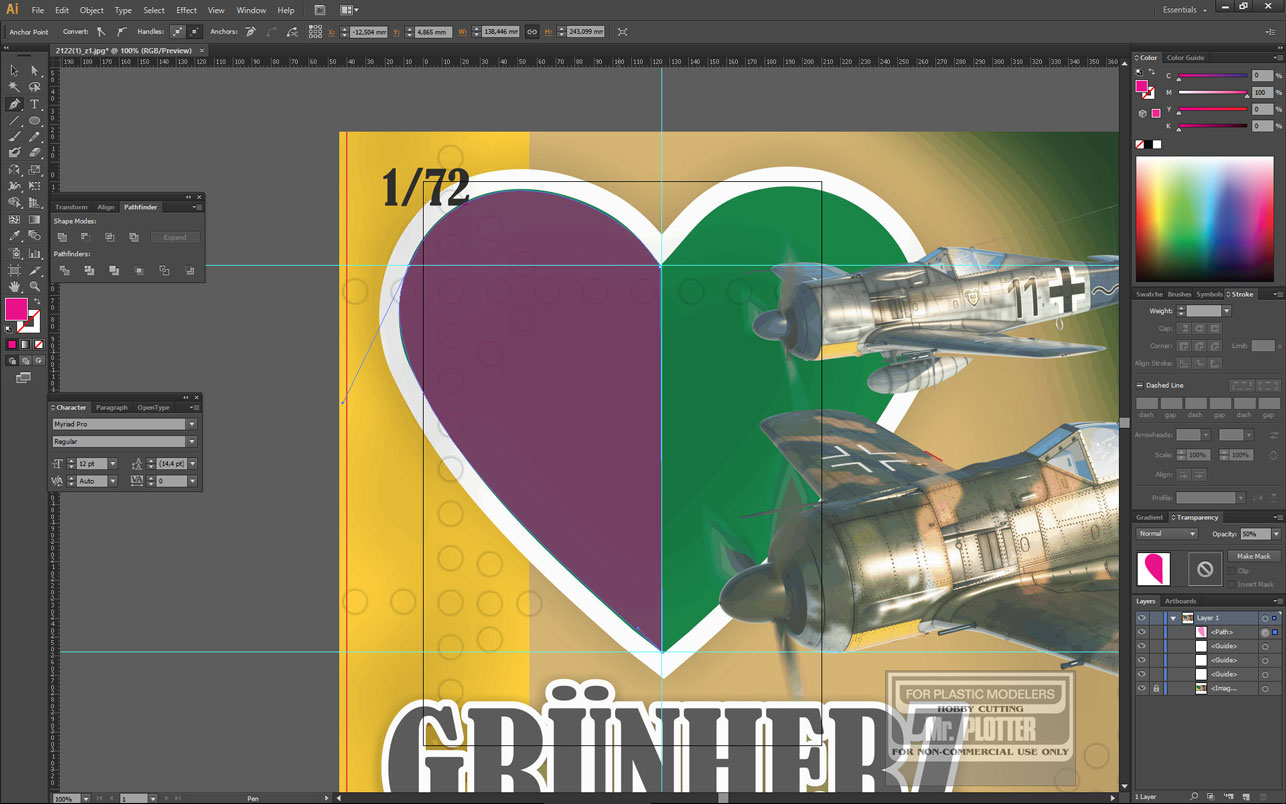This screenshot has width=1286, height=804.
Task: Switch to the Color Guide tab
Action: 1186,57
